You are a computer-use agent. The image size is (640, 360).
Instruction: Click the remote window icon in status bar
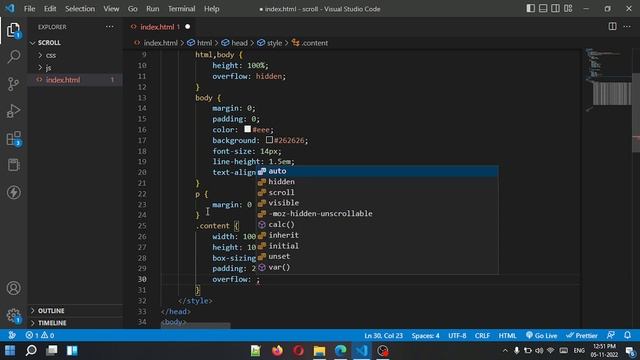[12, 336]
